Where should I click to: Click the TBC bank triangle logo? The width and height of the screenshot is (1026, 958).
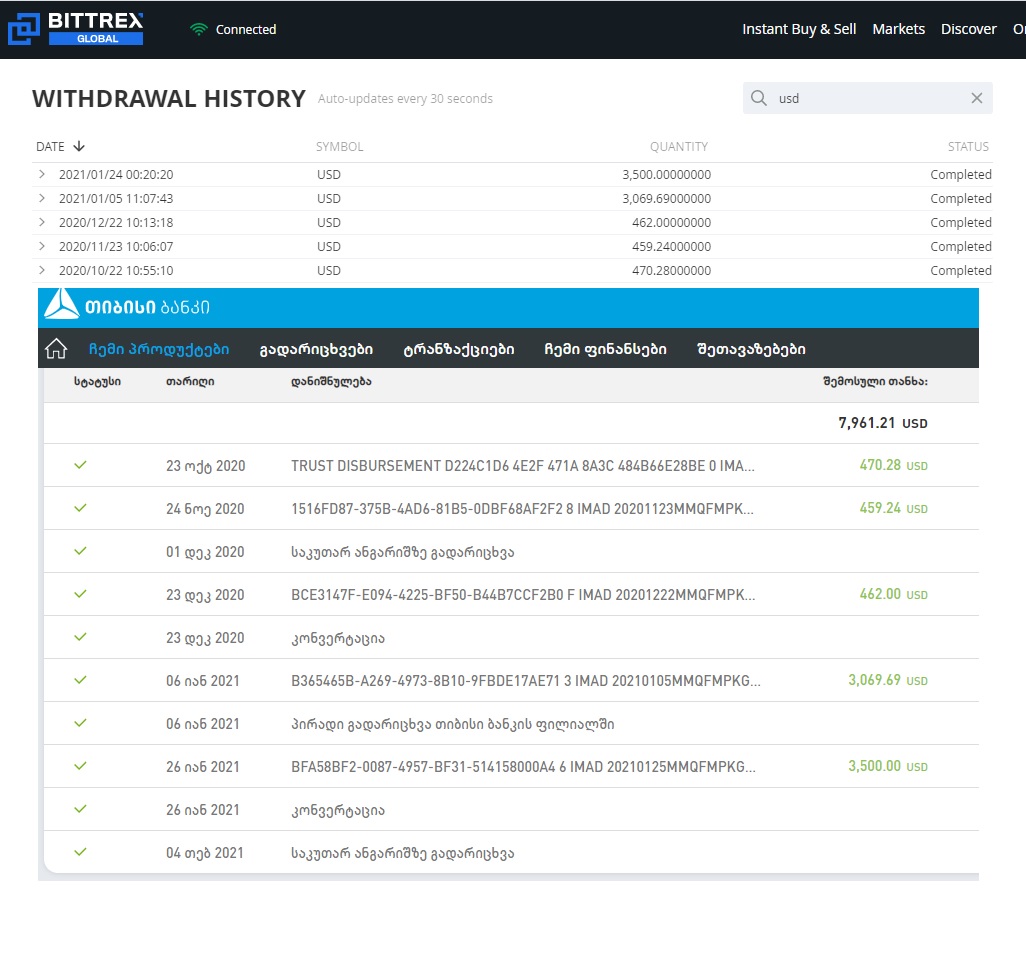coord(62,304)
